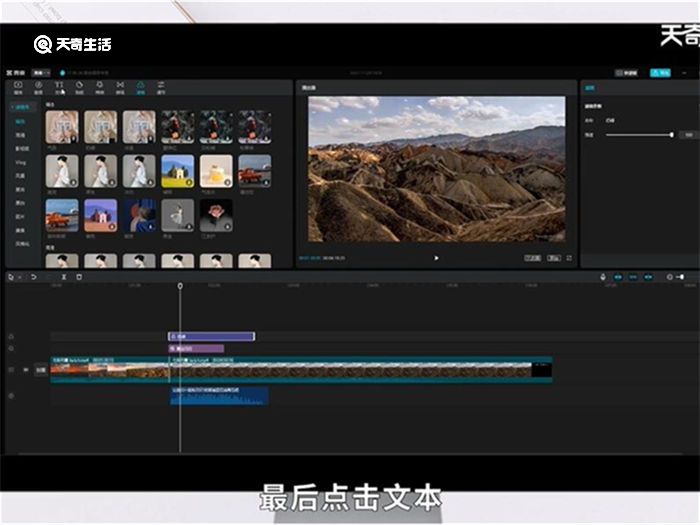
Task: Open the Sticker tab
Action: [x=79, y=87]
